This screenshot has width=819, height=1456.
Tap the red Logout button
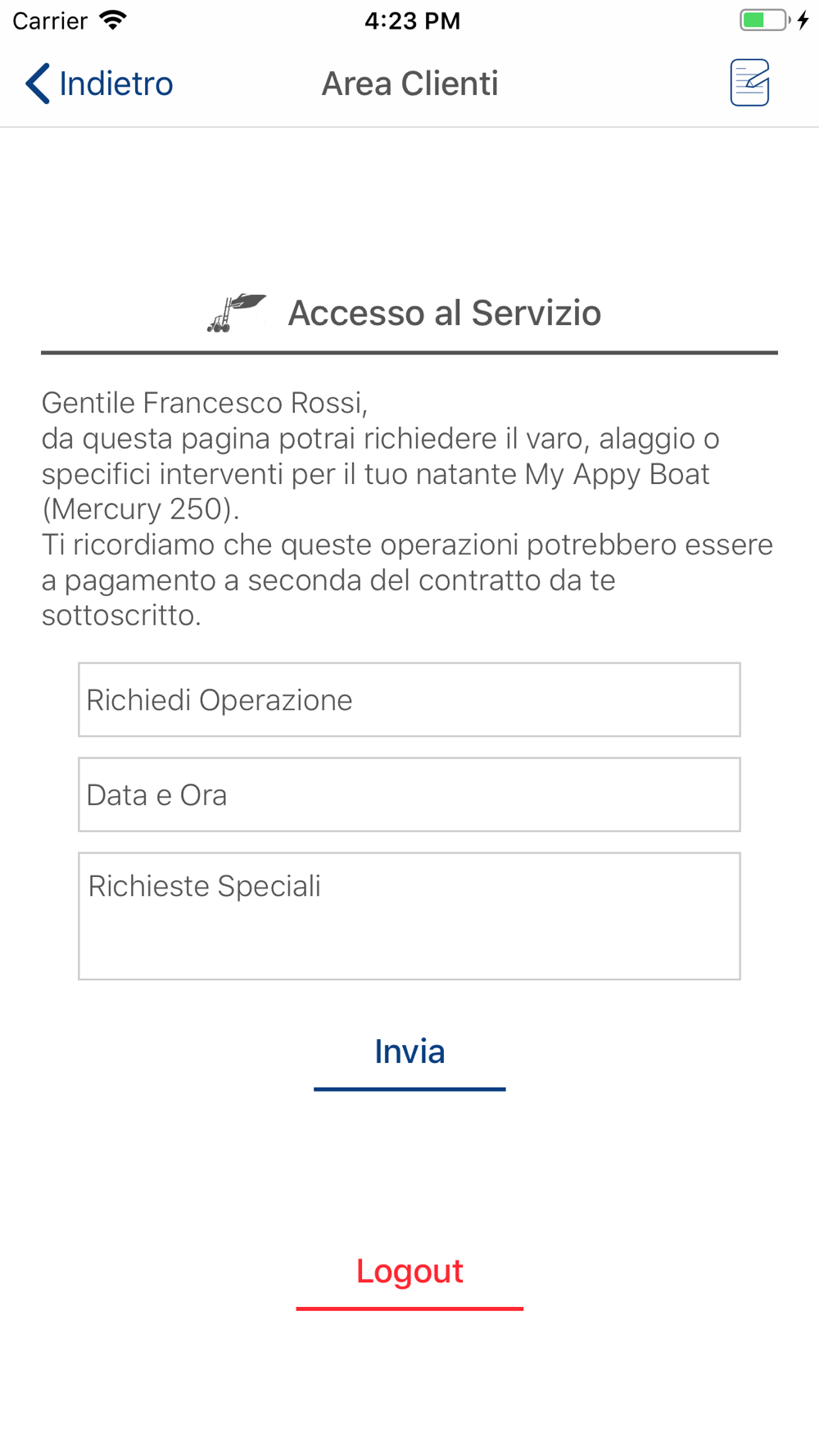[x=409, y=1271]
